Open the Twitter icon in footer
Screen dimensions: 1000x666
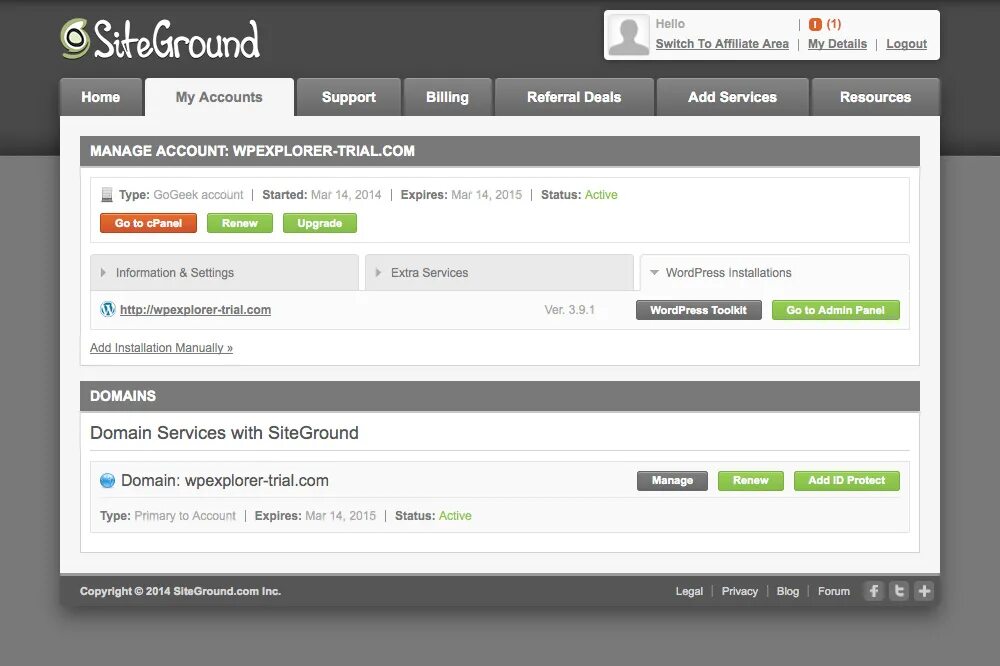click(x=899, y=591)
